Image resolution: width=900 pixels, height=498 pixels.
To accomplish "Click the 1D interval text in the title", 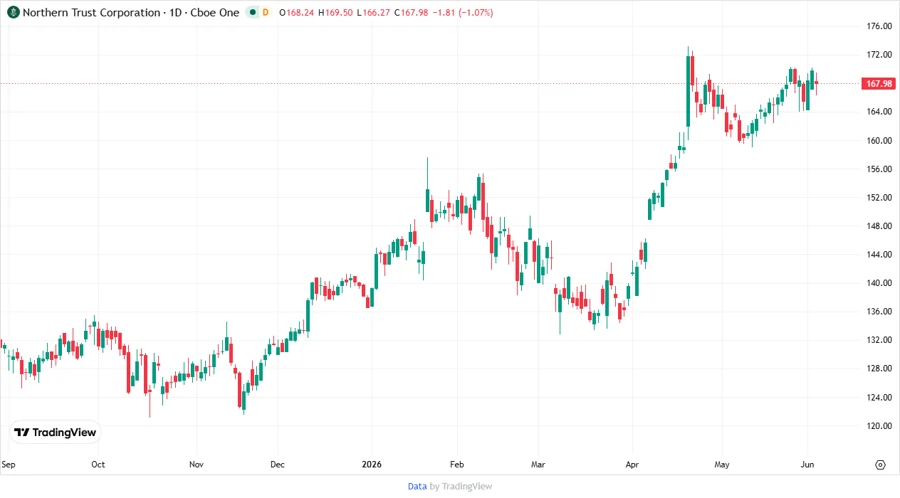I will [x=176, y=12].
